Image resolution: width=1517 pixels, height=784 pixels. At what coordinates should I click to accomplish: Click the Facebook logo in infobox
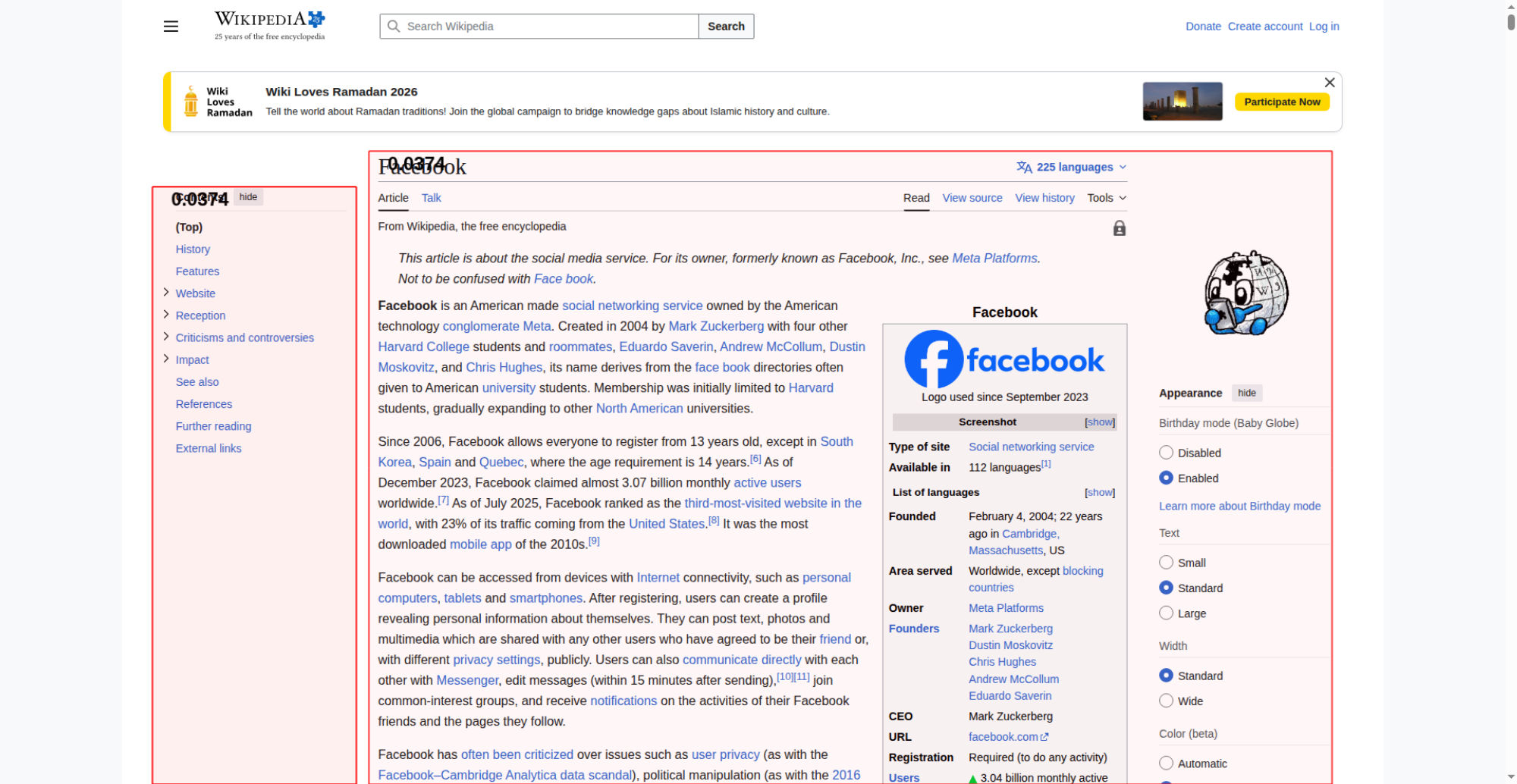click(1004, 359)
